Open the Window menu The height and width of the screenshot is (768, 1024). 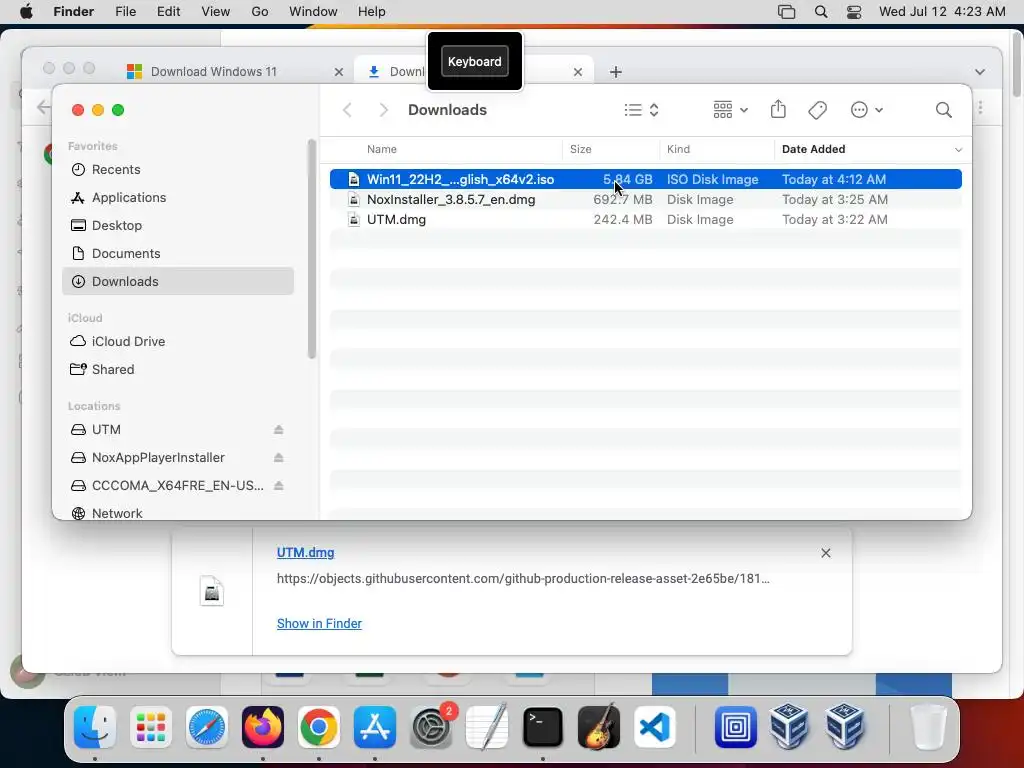(x=313, y=12)
